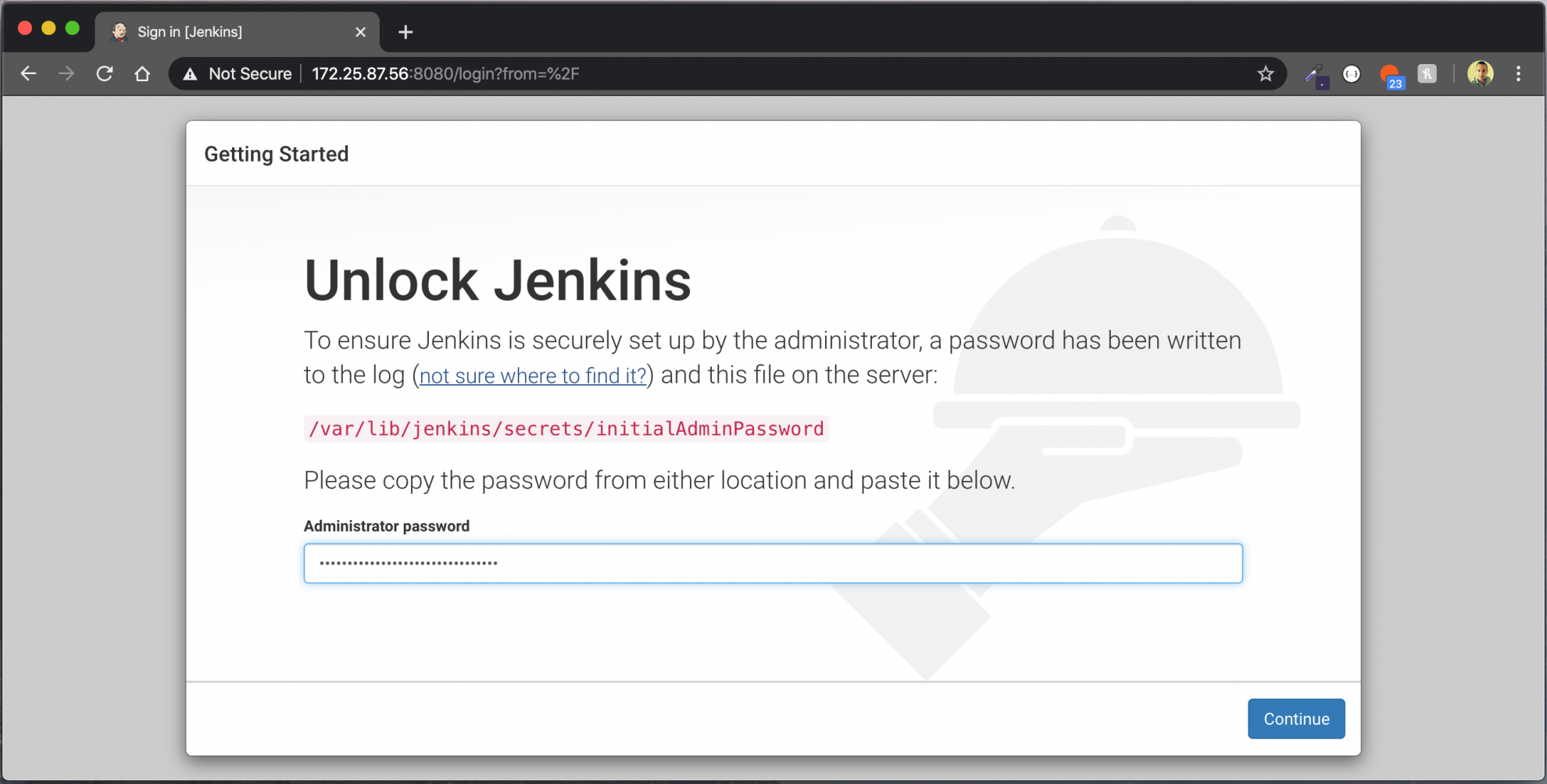Bookmark this page with the star icon

tap(1266, 74)
